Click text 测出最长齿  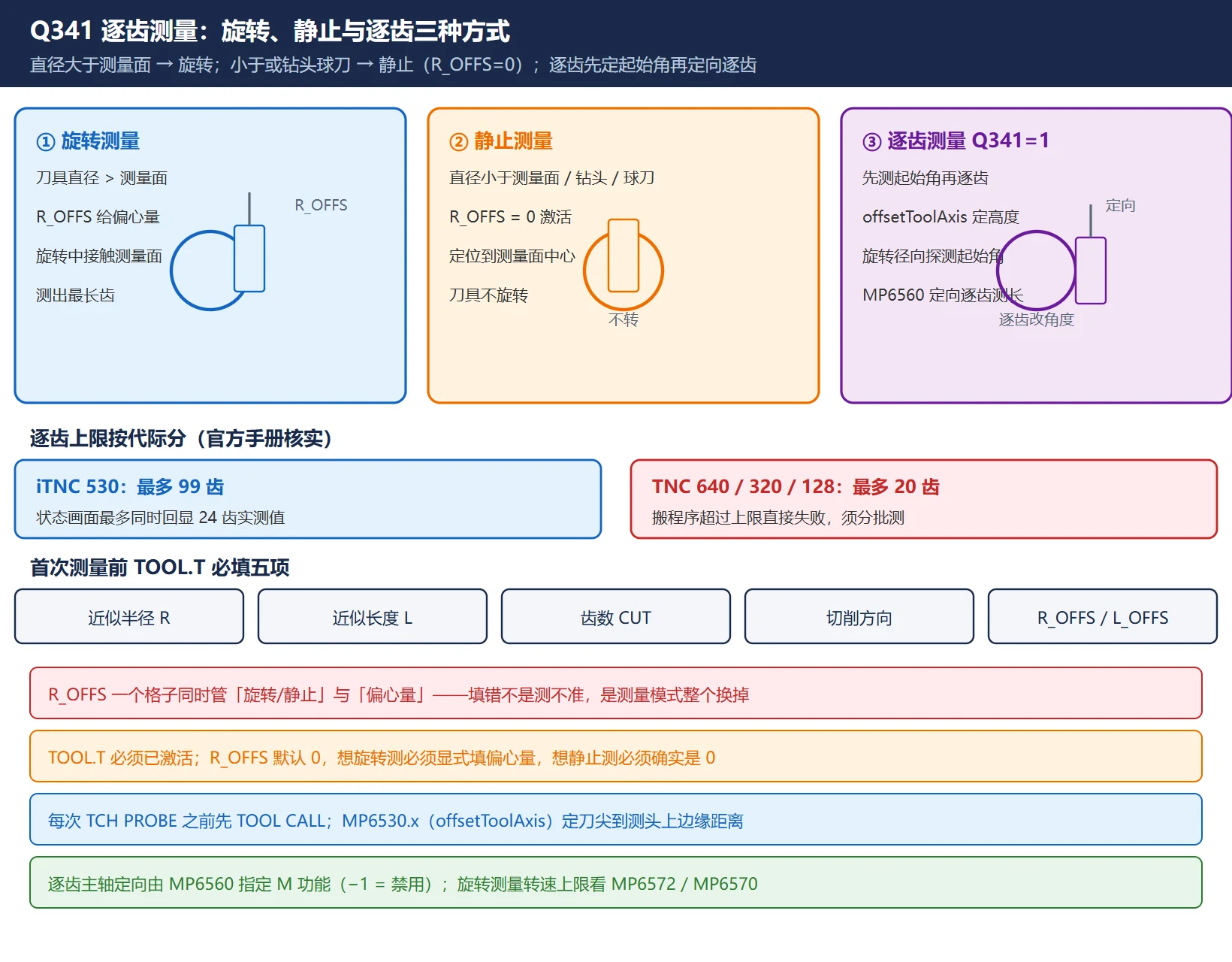pyautogui.click(x=76, y=295)
